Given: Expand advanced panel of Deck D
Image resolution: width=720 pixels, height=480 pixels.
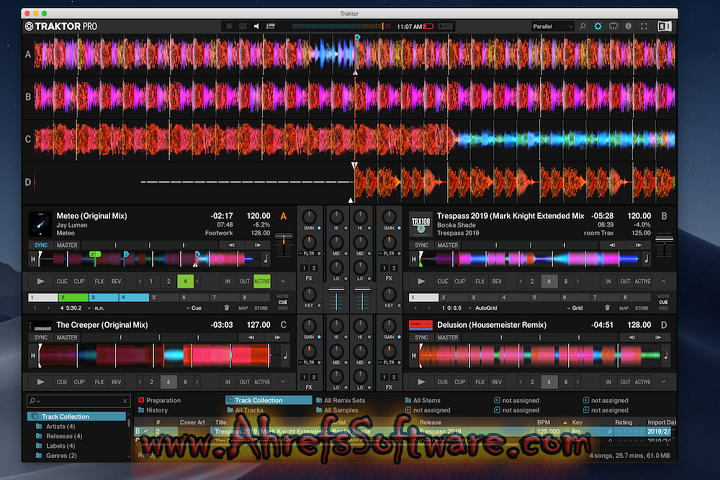Looking at the screenshot, I should 664,382.
